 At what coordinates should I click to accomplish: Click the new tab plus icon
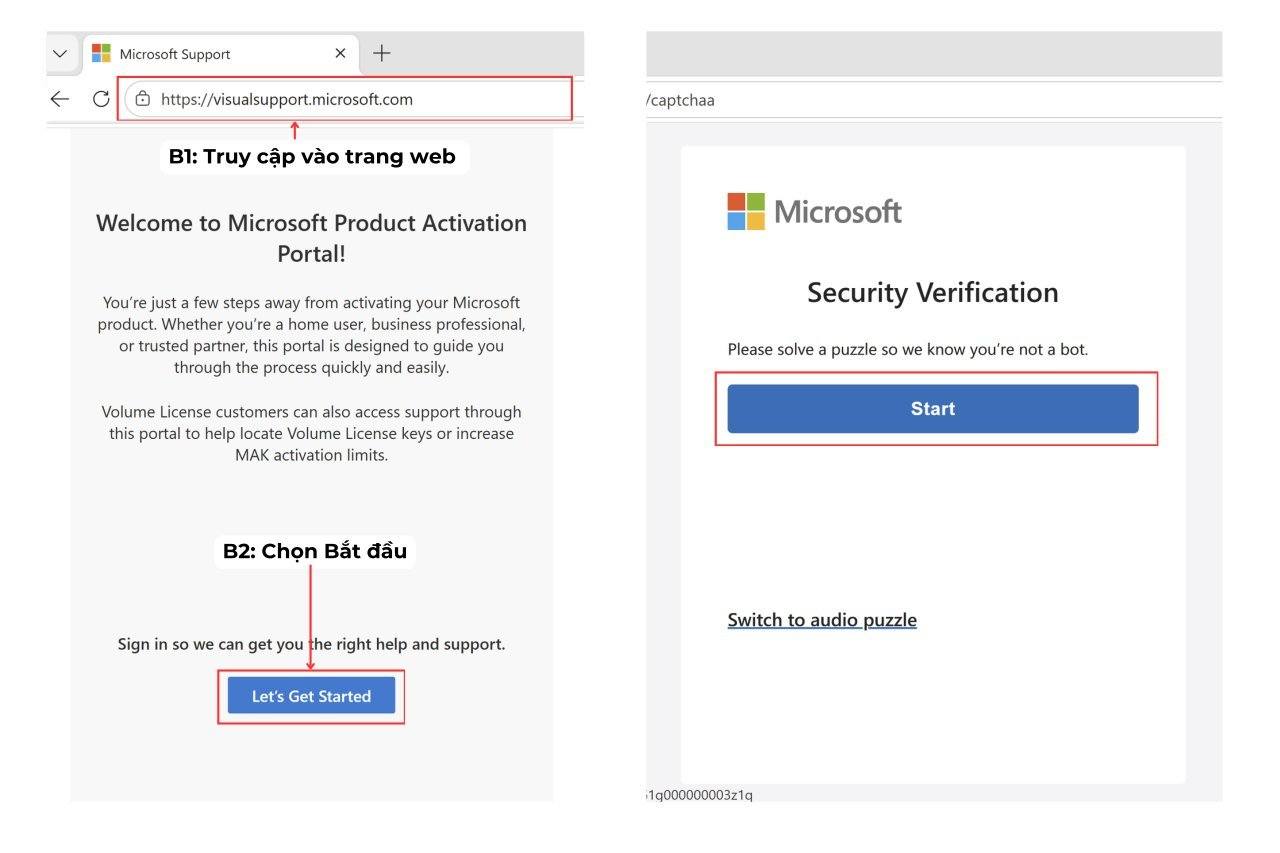(x=381, y=53)
